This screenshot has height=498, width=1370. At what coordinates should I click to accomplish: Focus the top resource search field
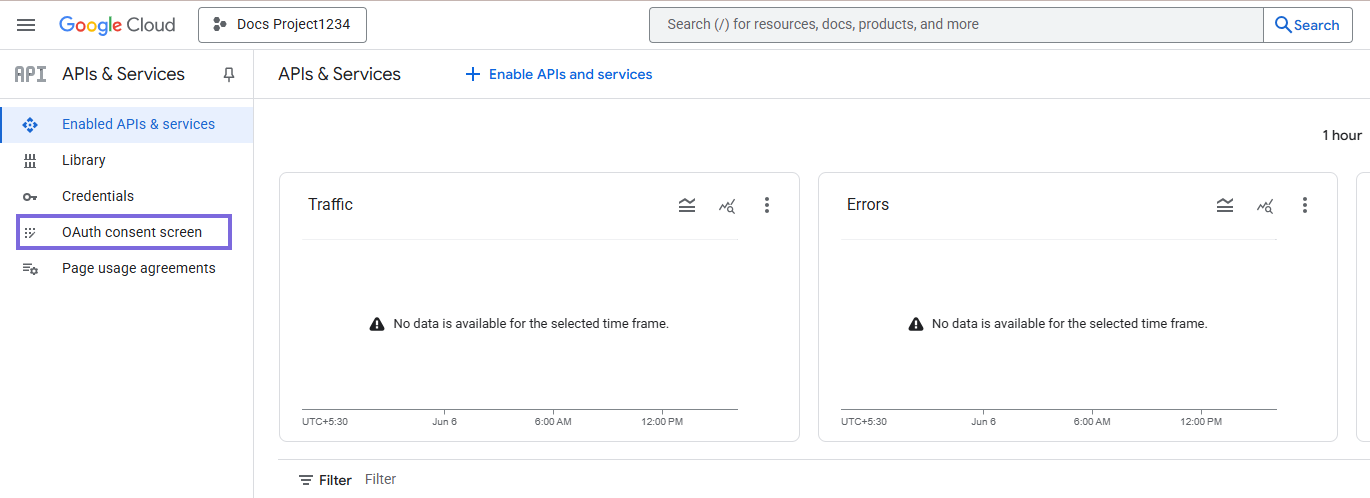955,25
